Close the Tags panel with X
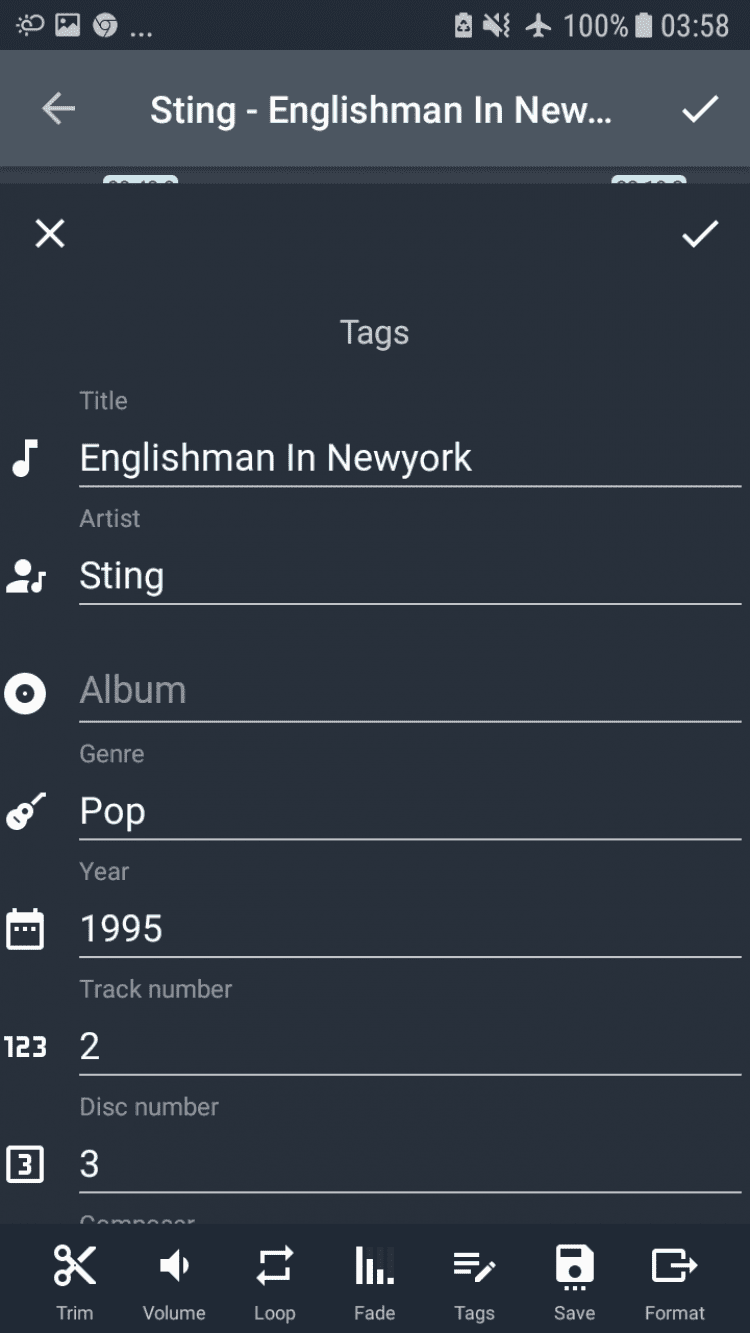The height and width of the screenshot is (1333, 750). 50,234
